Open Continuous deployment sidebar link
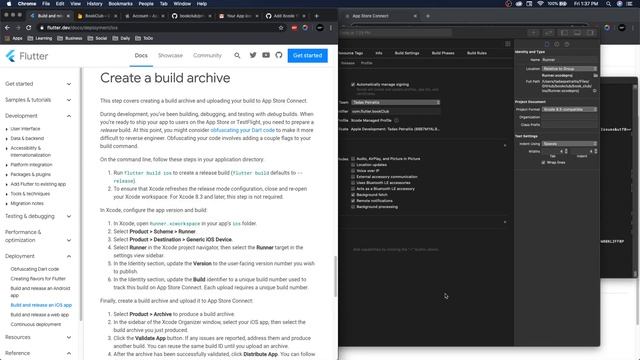640x360 pixels. point(36,324)
